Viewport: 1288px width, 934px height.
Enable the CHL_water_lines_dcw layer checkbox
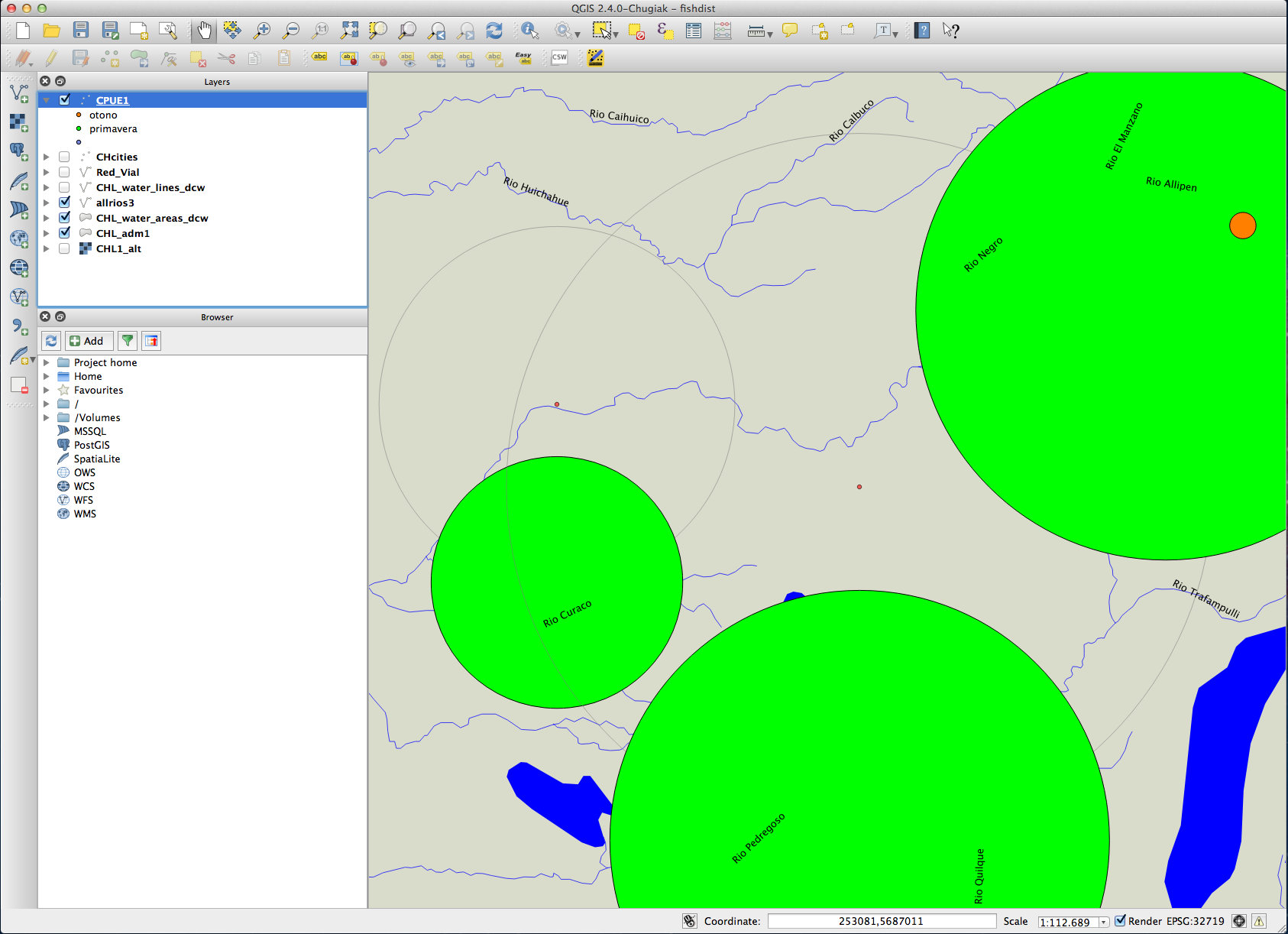coord(64,187)
